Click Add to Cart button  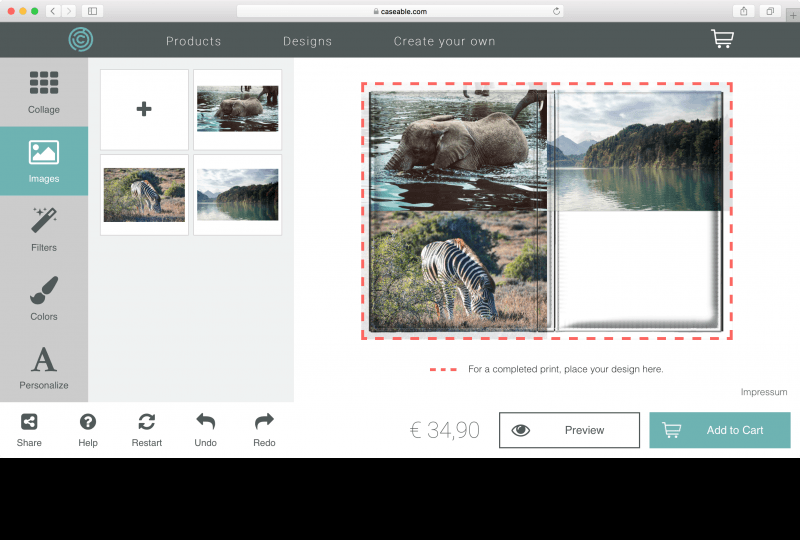720,430
